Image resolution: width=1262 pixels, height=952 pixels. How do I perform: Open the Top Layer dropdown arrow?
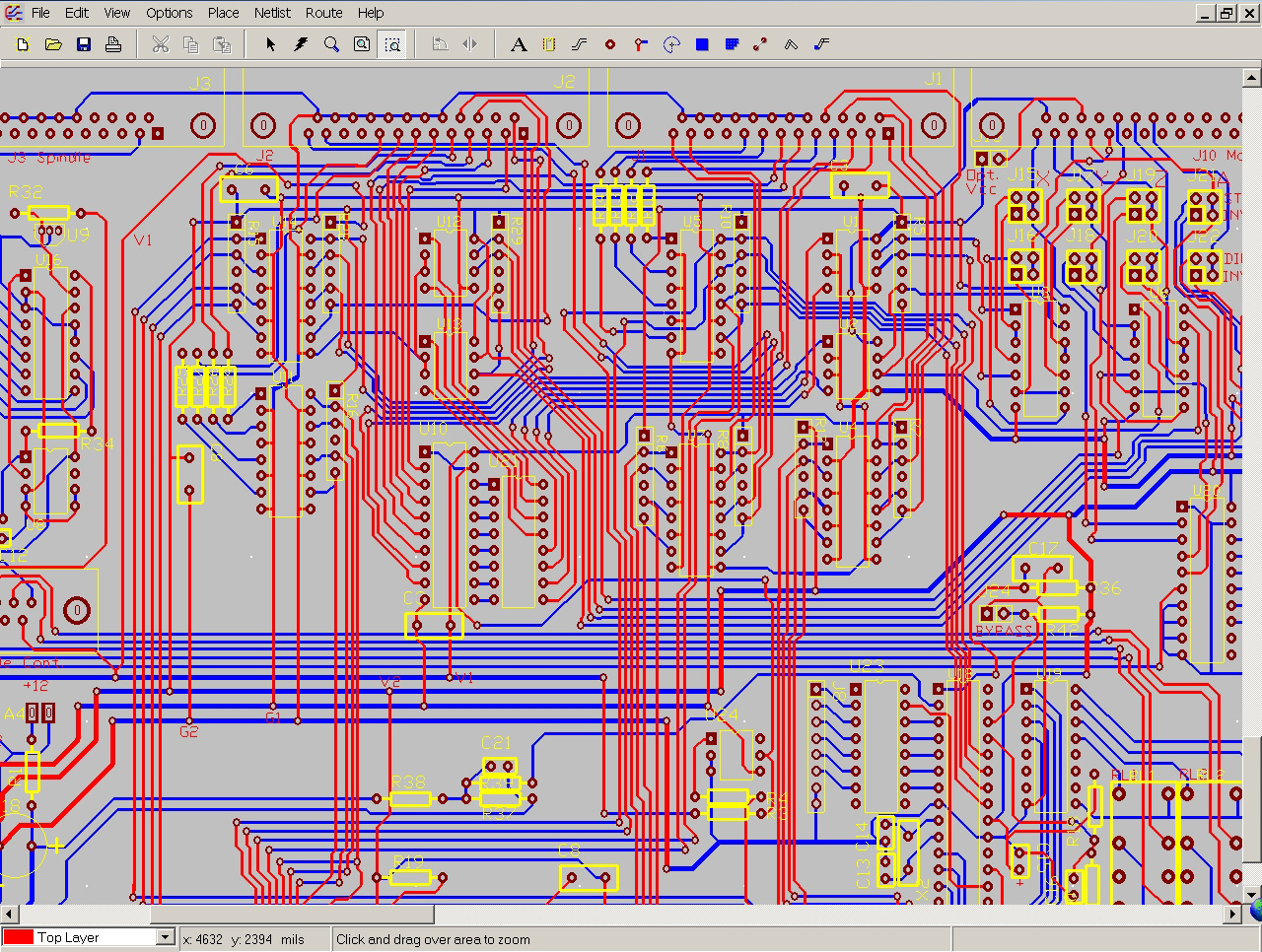pyautogui.click(x=165, y=937)
